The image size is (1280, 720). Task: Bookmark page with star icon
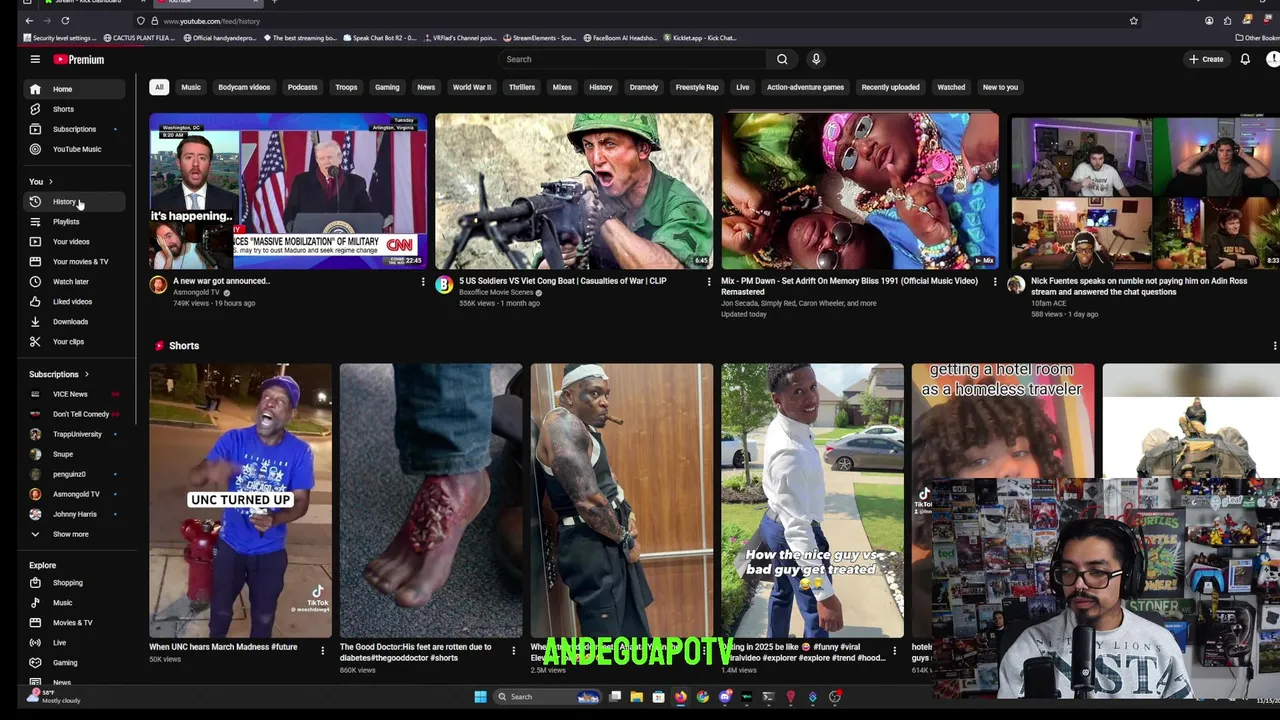[1133, 21]
